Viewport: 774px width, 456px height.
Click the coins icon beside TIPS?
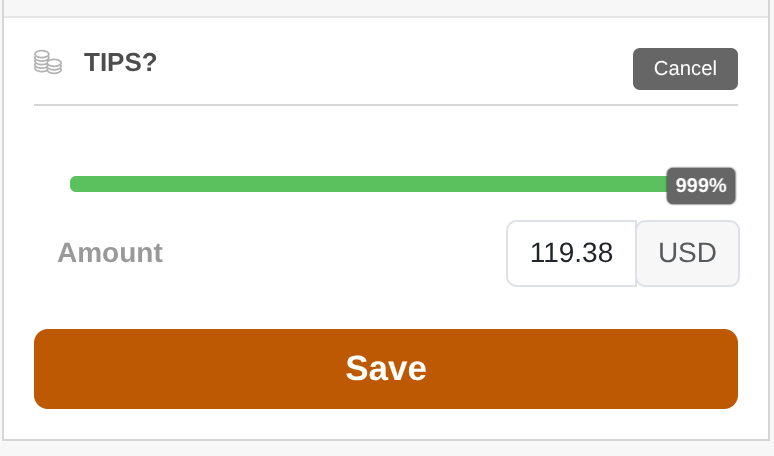click(47, 62)
